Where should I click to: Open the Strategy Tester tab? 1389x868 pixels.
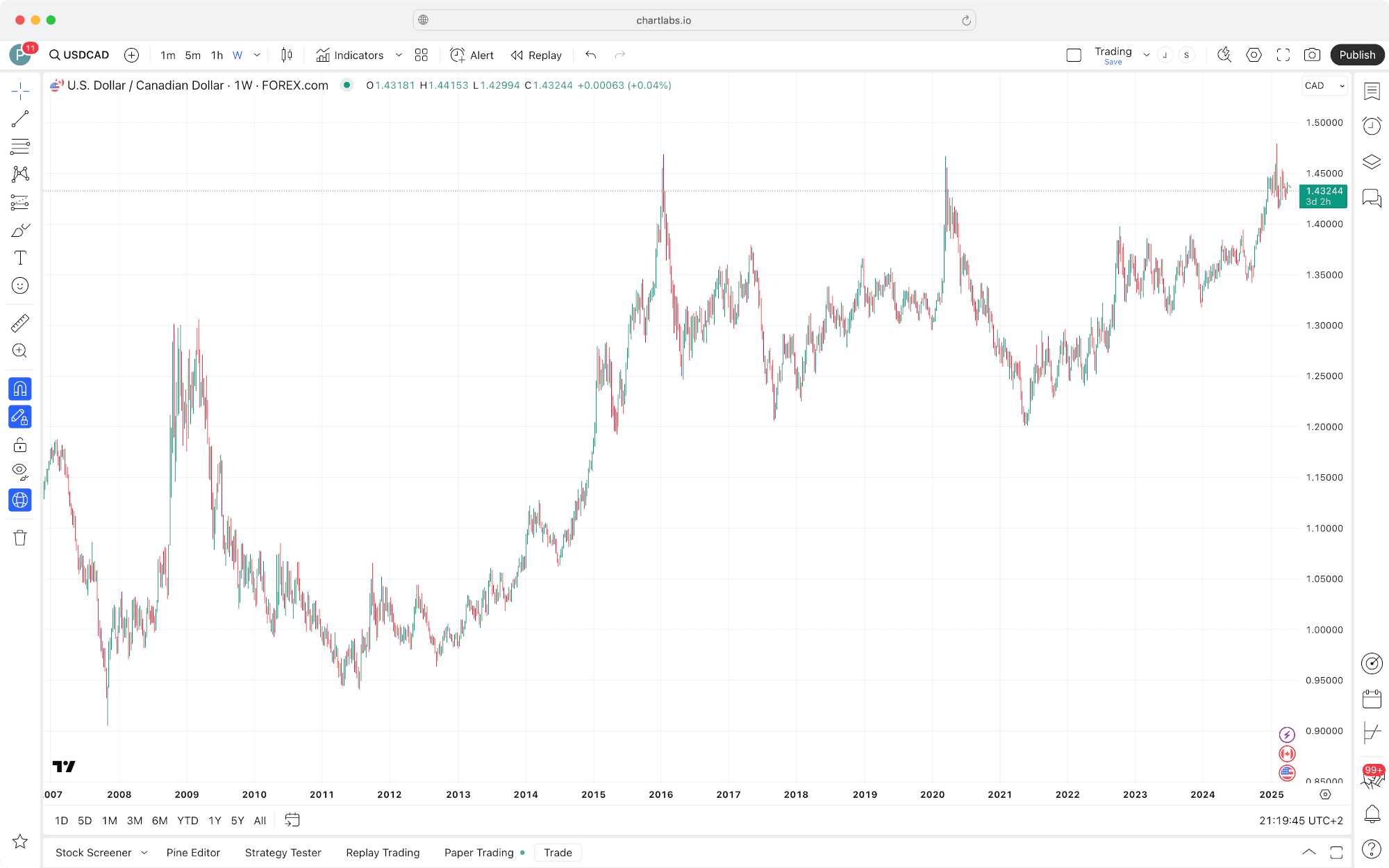pyautogui.click(x=283, y=853)
